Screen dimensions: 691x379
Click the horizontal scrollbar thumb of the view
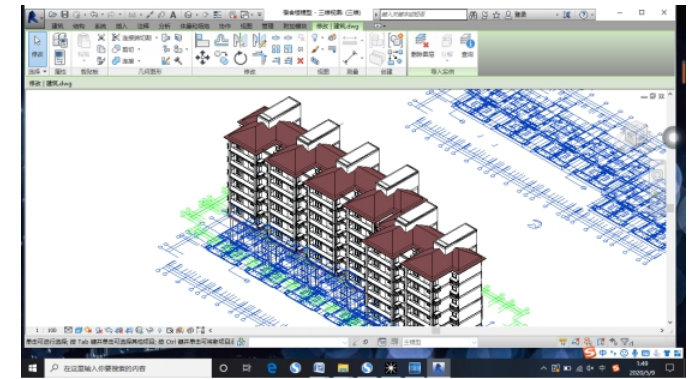435,330
